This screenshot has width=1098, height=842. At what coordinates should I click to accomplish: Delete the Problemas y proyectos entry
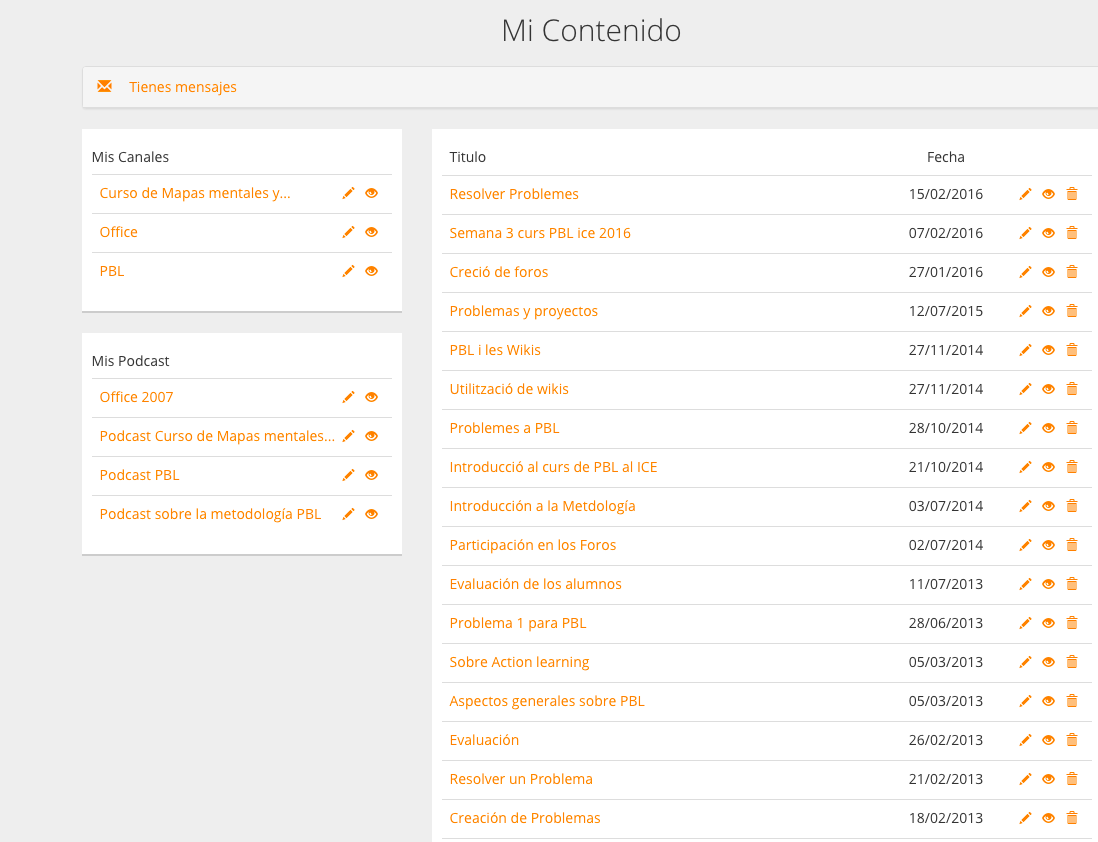1072,311
